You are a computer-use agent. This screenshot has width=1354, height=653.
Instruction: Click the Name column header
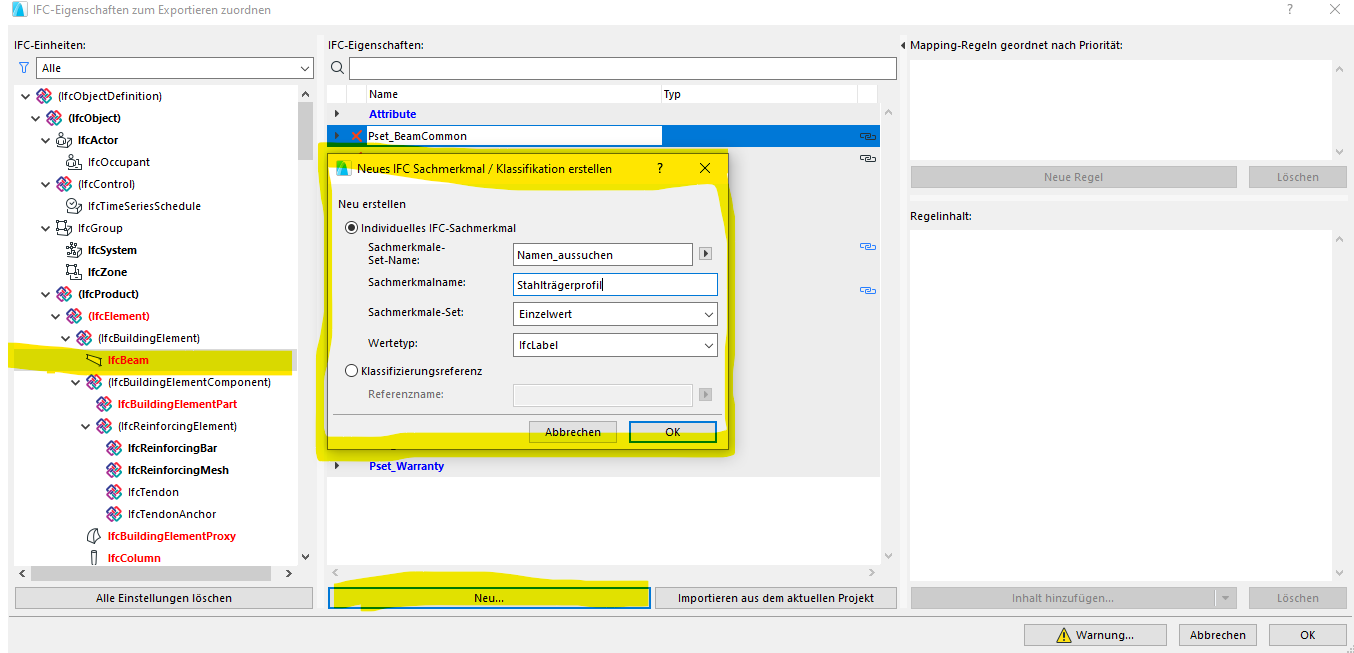pyautogui.click(x=514, y=94)
